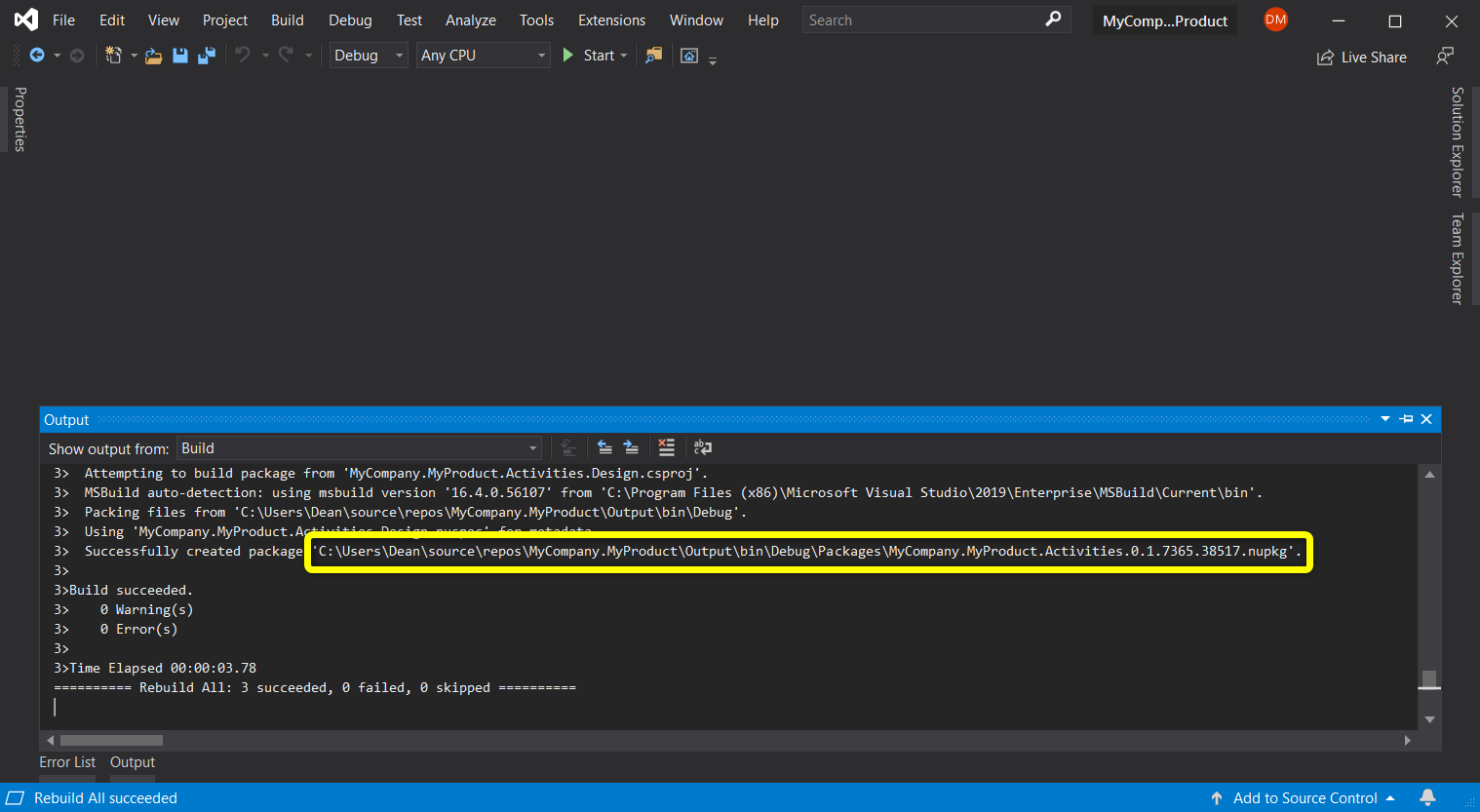Select the Open File toolbar icon
This screenshot has height=812, width=1480.
[153, 56]
